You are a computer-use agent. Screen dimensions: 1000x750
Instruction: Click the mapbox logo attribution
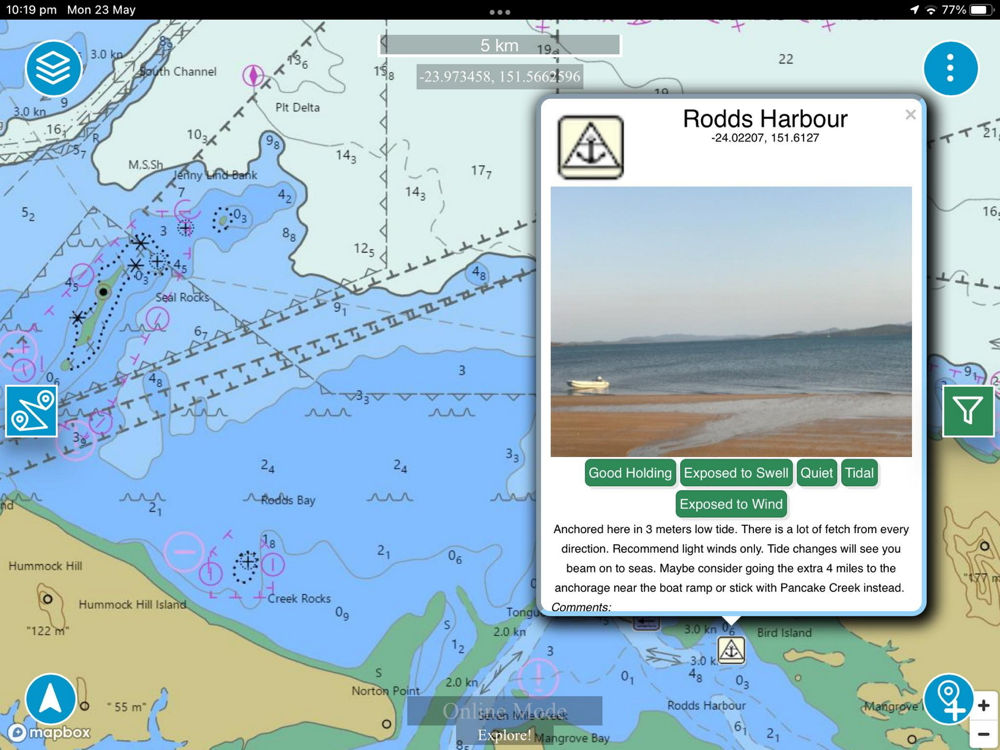(x=49, y=733)
